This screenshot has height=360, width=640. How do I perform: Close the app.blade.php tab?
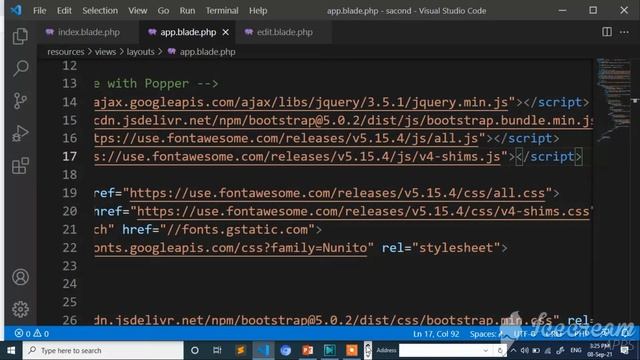[226, 32]
